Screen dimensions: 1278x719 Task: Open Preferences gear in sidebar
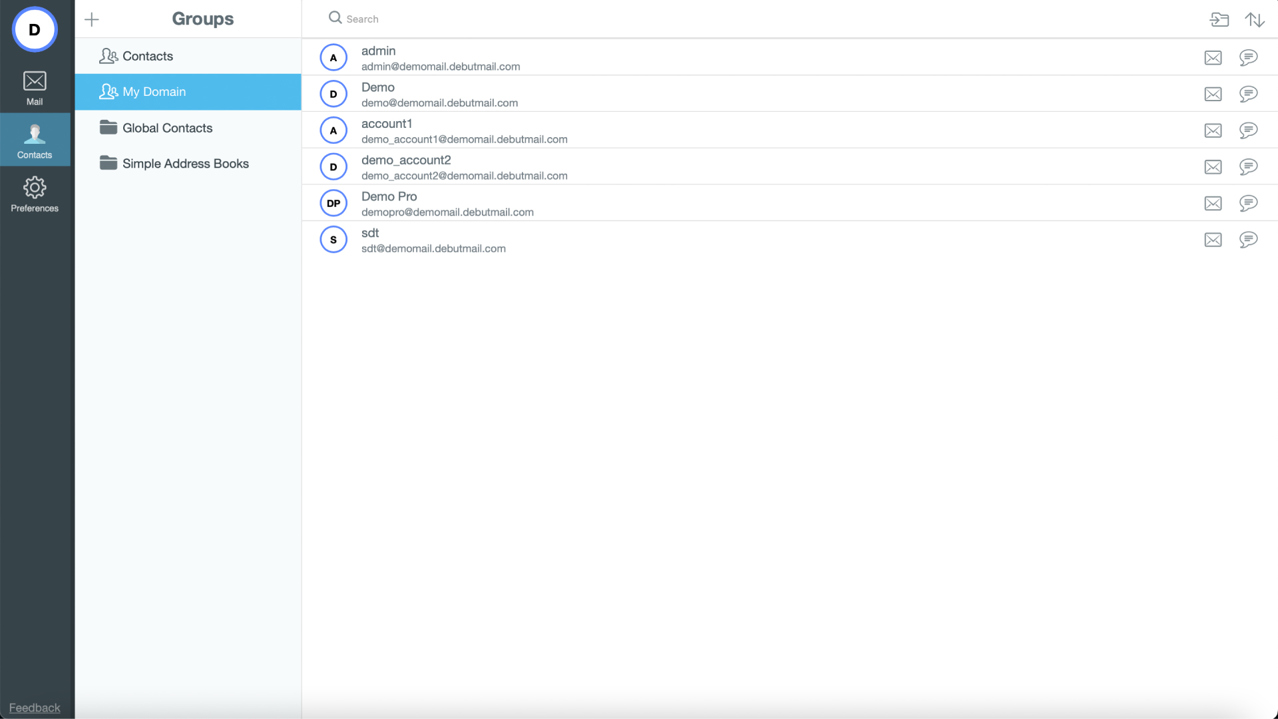35,194
